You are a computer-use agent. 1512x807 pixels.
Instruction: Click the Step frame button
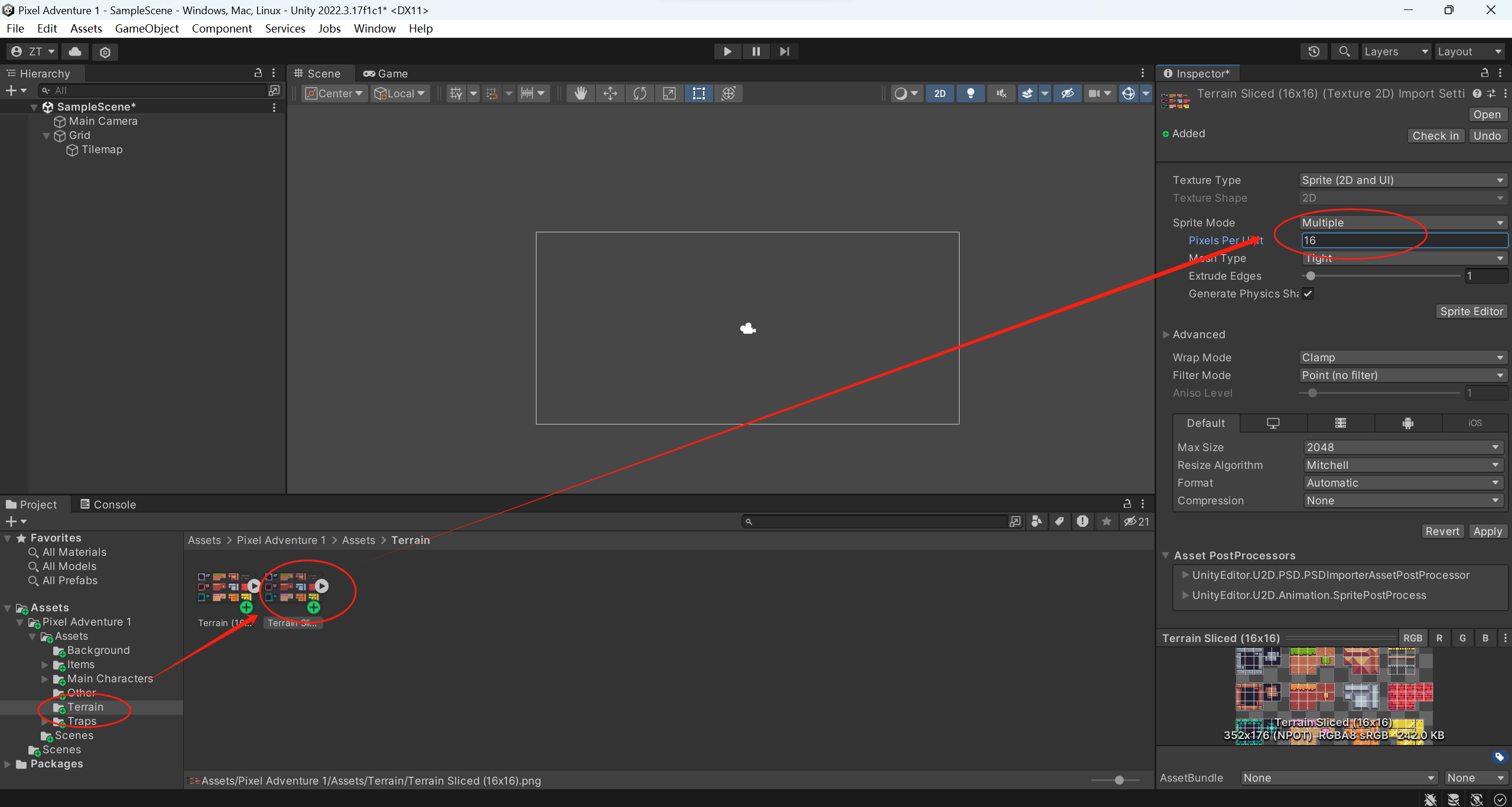point(784,51)
